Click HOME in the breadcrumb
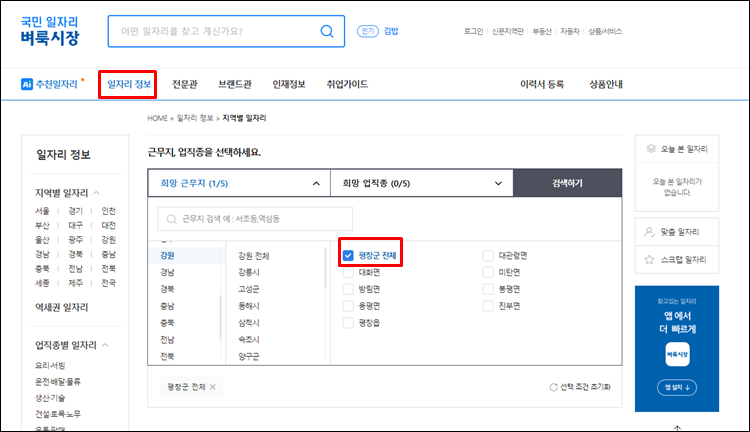The height and width of the screenshot is (432, 750). coord(157,118)
